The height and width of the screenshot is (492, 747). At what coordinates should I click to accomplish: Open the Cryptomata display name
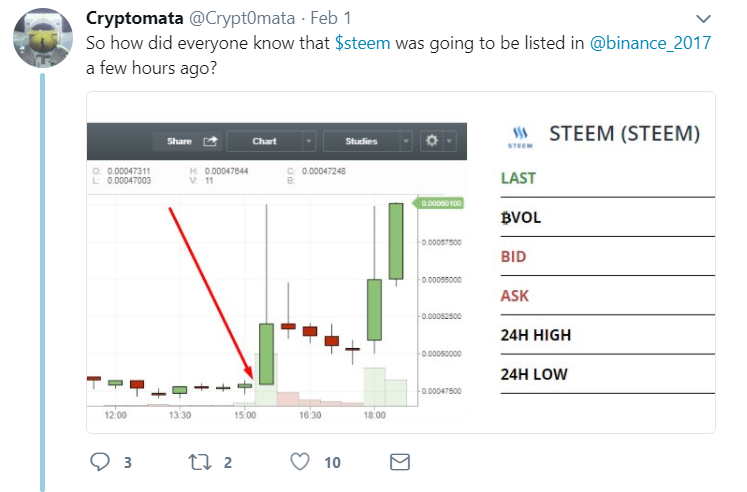(x=135, y=19)
